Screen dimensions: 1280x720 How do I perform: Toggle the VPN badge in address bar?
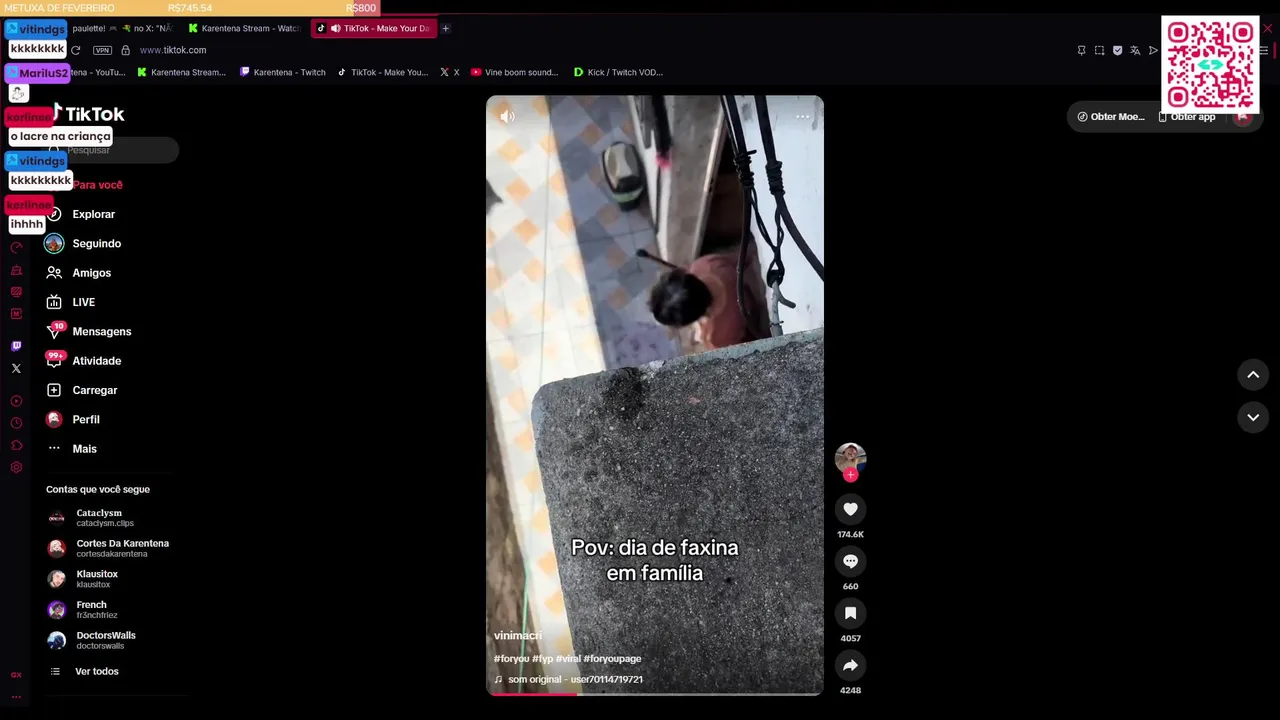pos(102,50)
